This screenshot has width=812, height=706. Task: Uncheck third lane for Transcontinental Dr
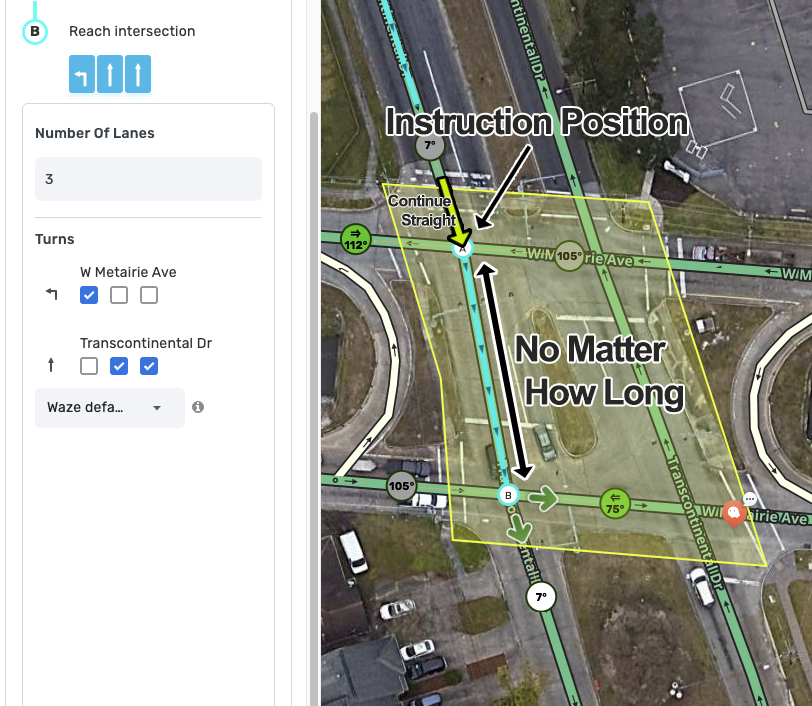[149, 366]
